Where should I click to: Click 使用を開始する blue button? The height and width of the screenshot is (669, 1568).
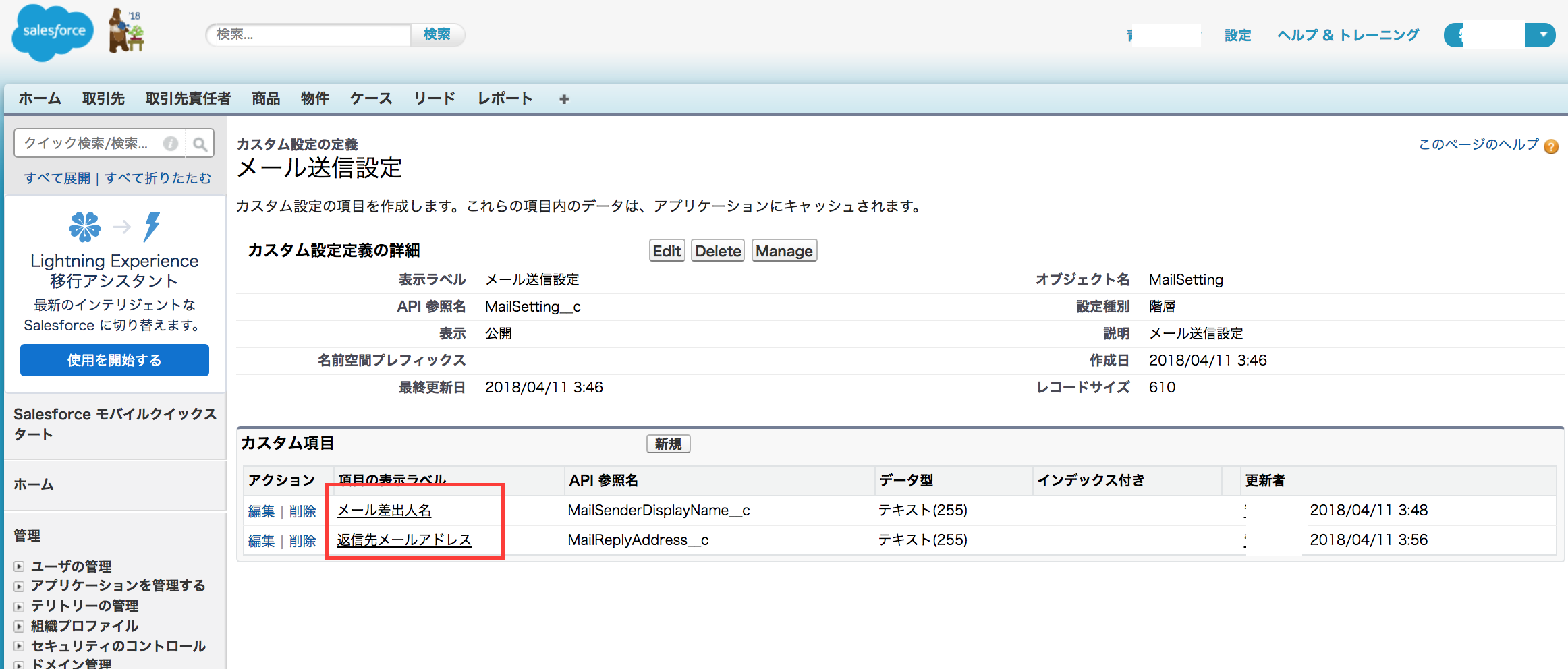(113, 359)
